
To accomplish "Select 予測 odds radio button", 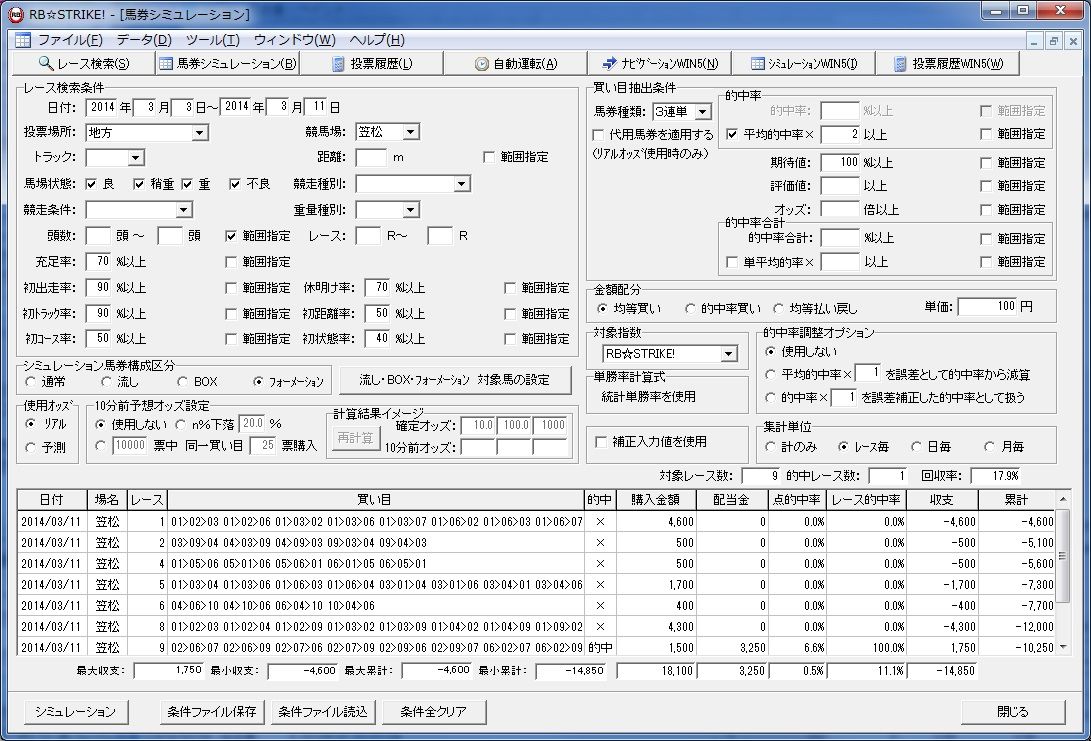I will tap(30, 447).
